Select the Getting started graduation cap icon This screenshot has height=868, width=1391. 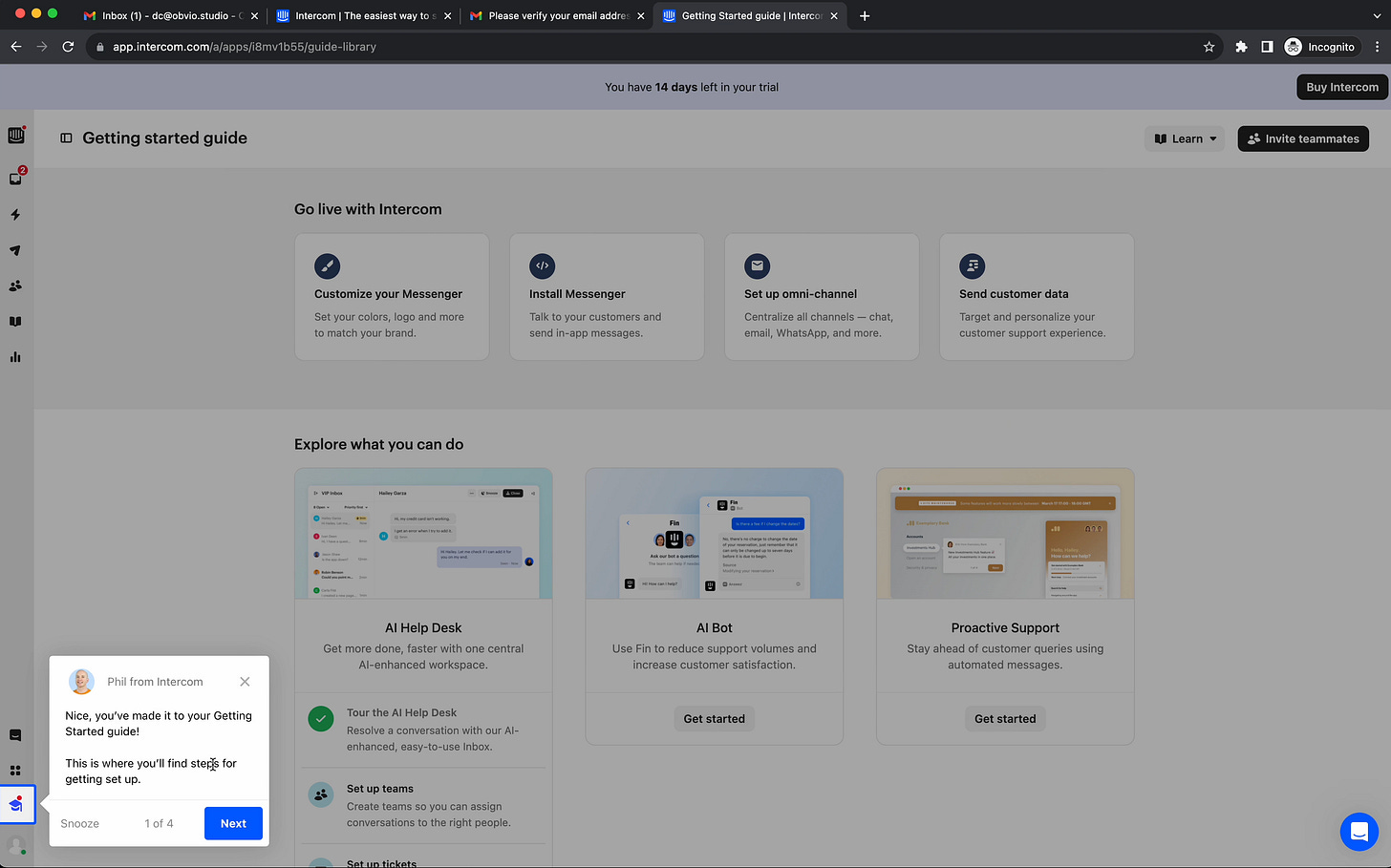16,805
